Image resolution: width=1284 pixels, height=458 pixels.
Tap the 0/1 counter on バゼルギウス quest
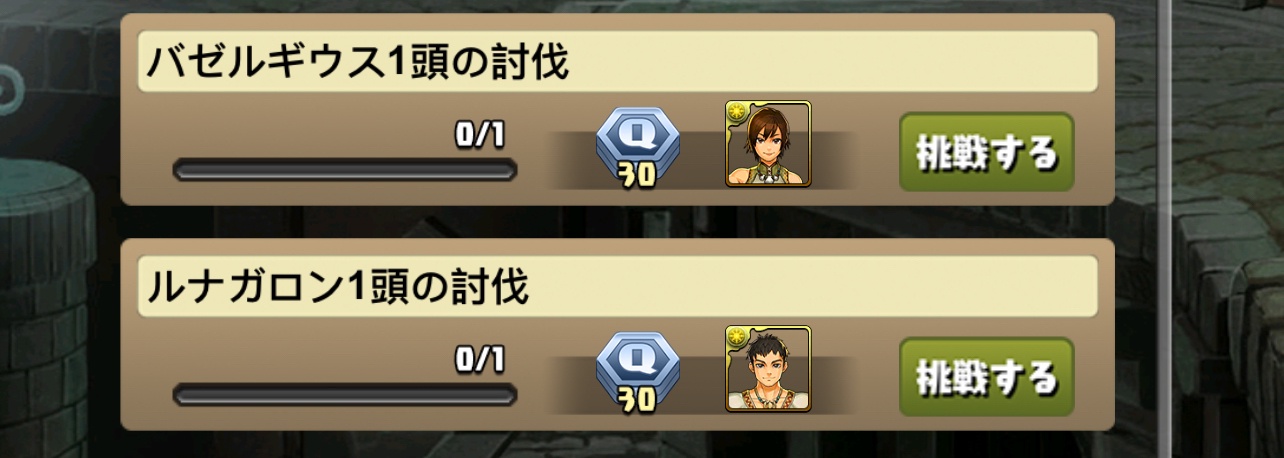[480, 136]
